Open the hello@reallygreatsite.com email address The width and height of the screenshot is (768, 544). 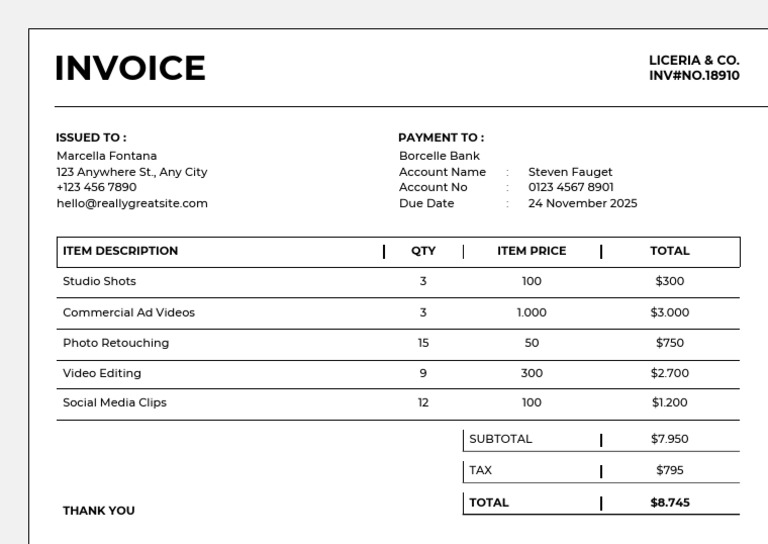[x=132, y=203]
